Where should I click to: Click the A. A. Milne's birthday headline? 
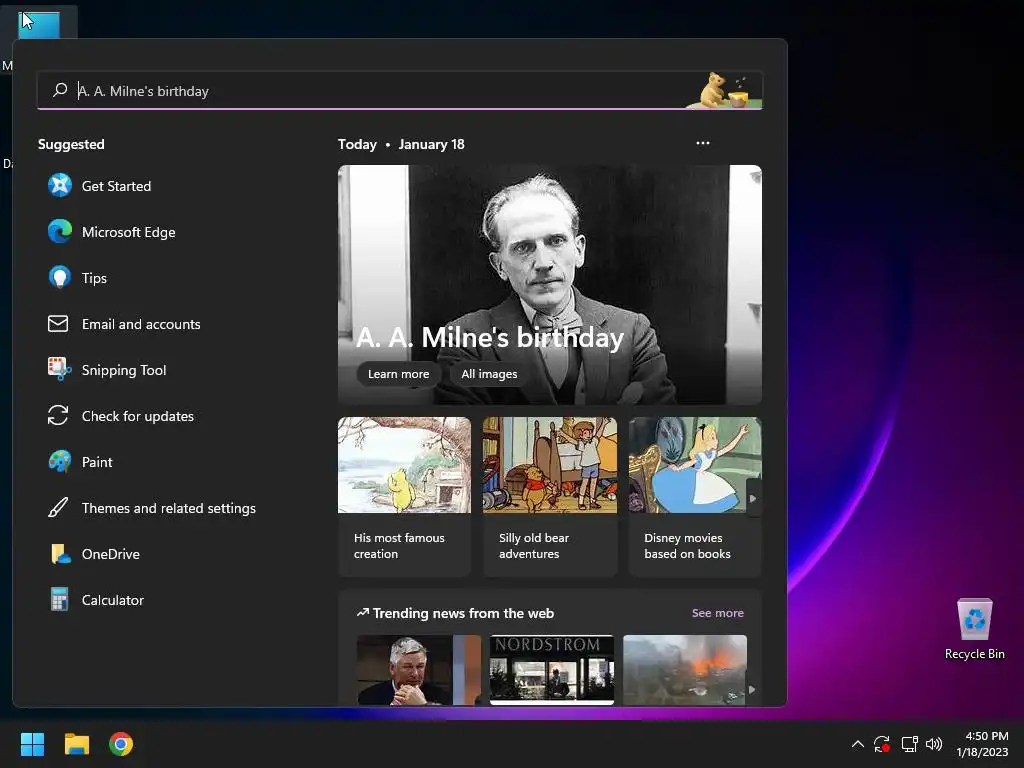[490, 338]
